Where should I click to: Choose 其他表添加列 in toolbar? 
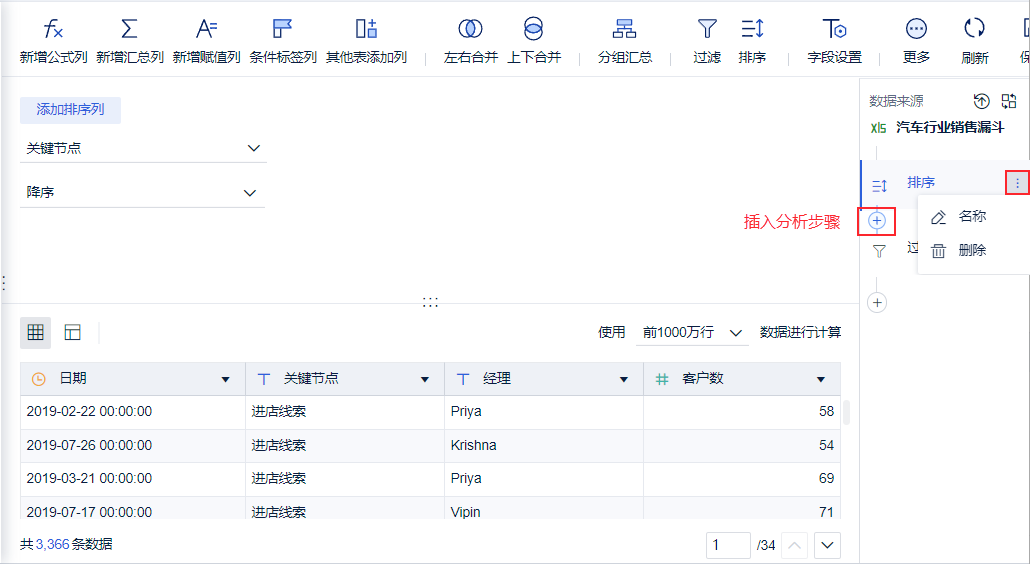366,40
